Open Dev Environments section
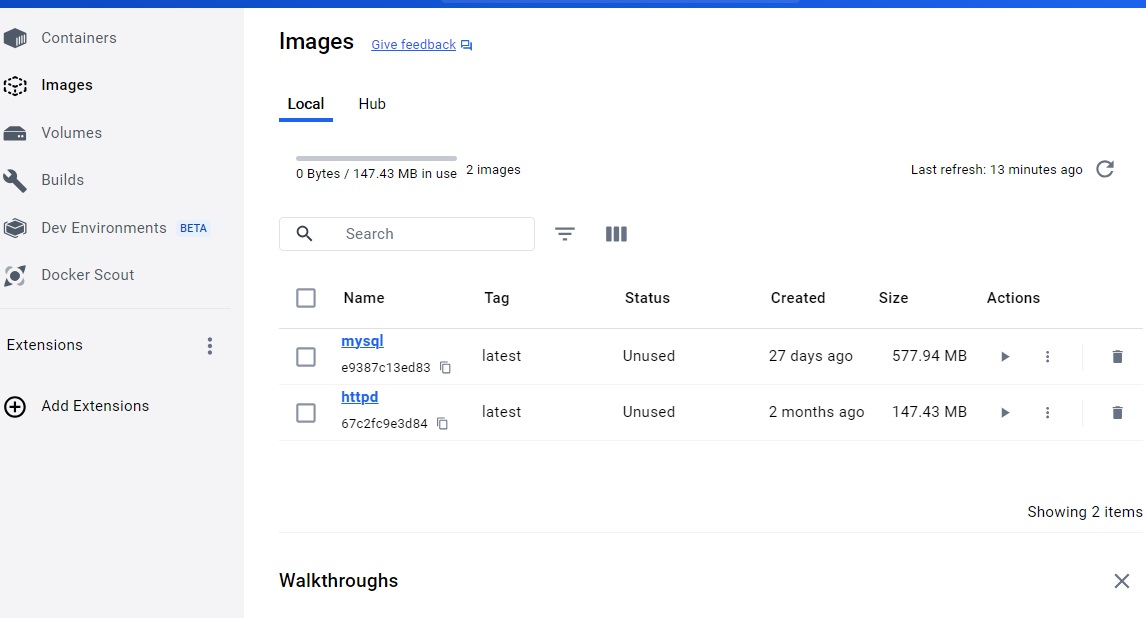The image size is (1146, 618). pos(104,228)
